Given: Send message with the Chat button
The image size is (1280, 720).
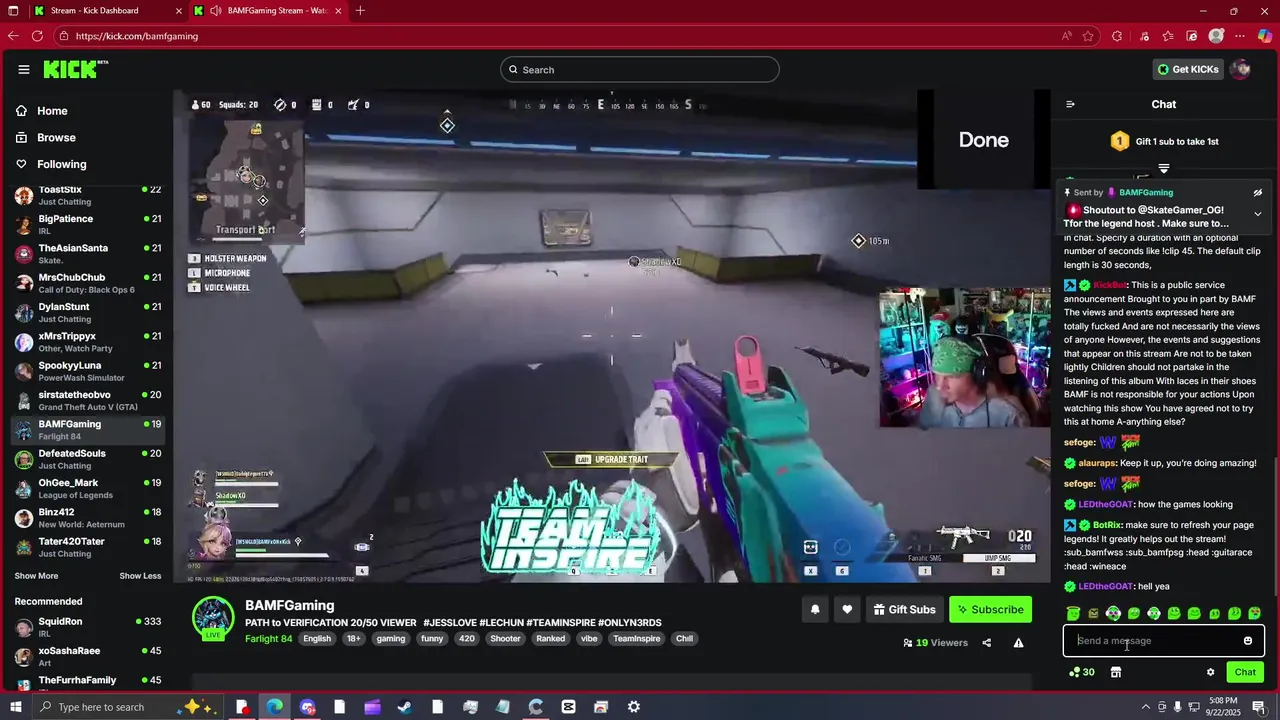Looking at the screenshot, I should click(1245, 672).
